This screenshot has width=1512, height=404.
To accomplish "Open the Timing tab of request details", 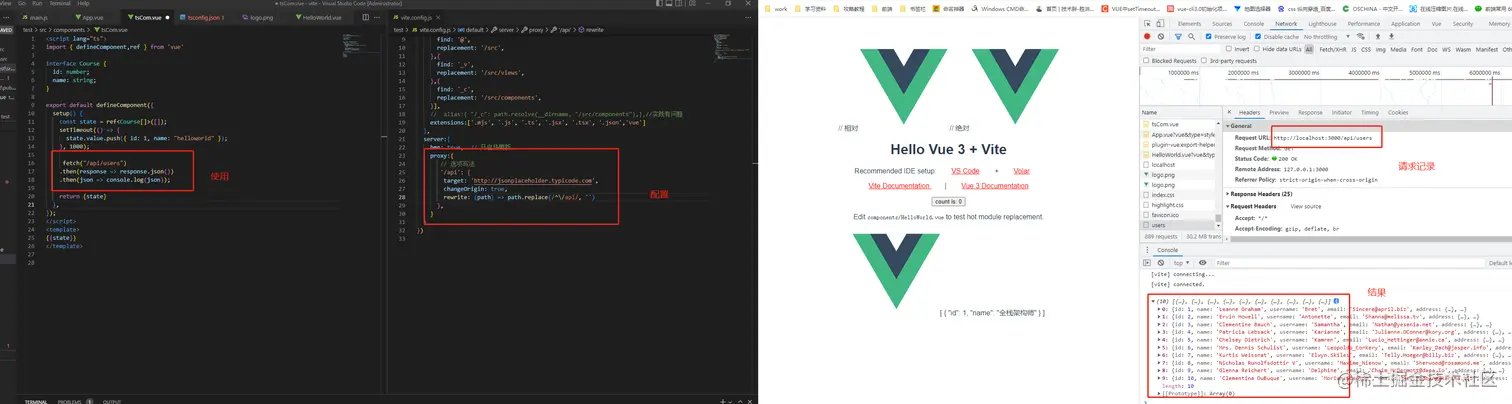I will click(x=1370, y=112).
